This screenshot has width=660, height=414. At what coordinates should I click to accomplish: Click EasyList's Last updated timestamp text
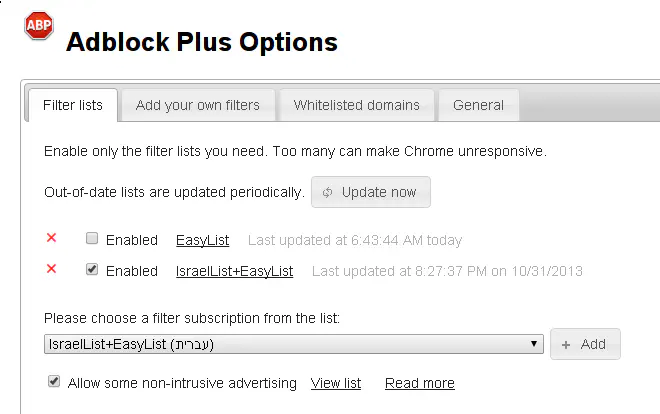(x=355, y=240)
